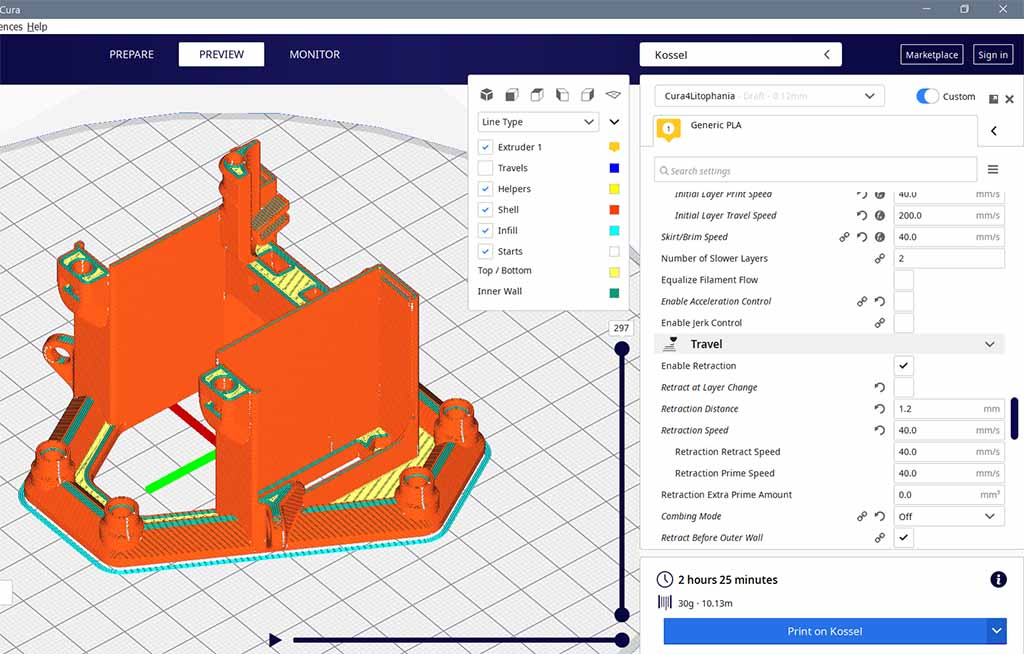The width and height of the screenshot is (1024, 654).
Task: Switch to the top-down view icon
Action: 537,95
